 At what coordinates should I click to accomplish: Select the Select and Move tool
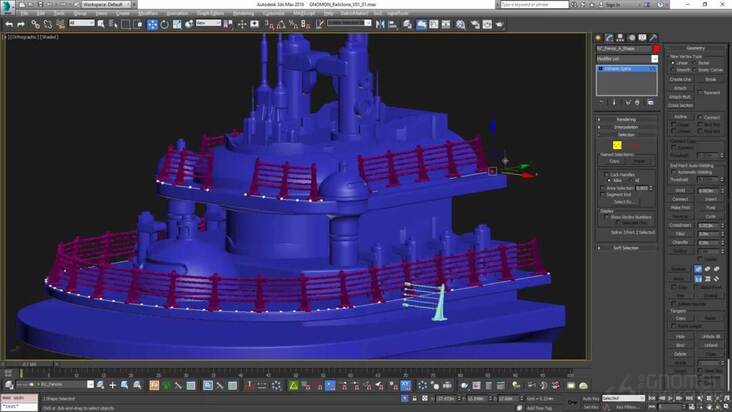(152, 23)
